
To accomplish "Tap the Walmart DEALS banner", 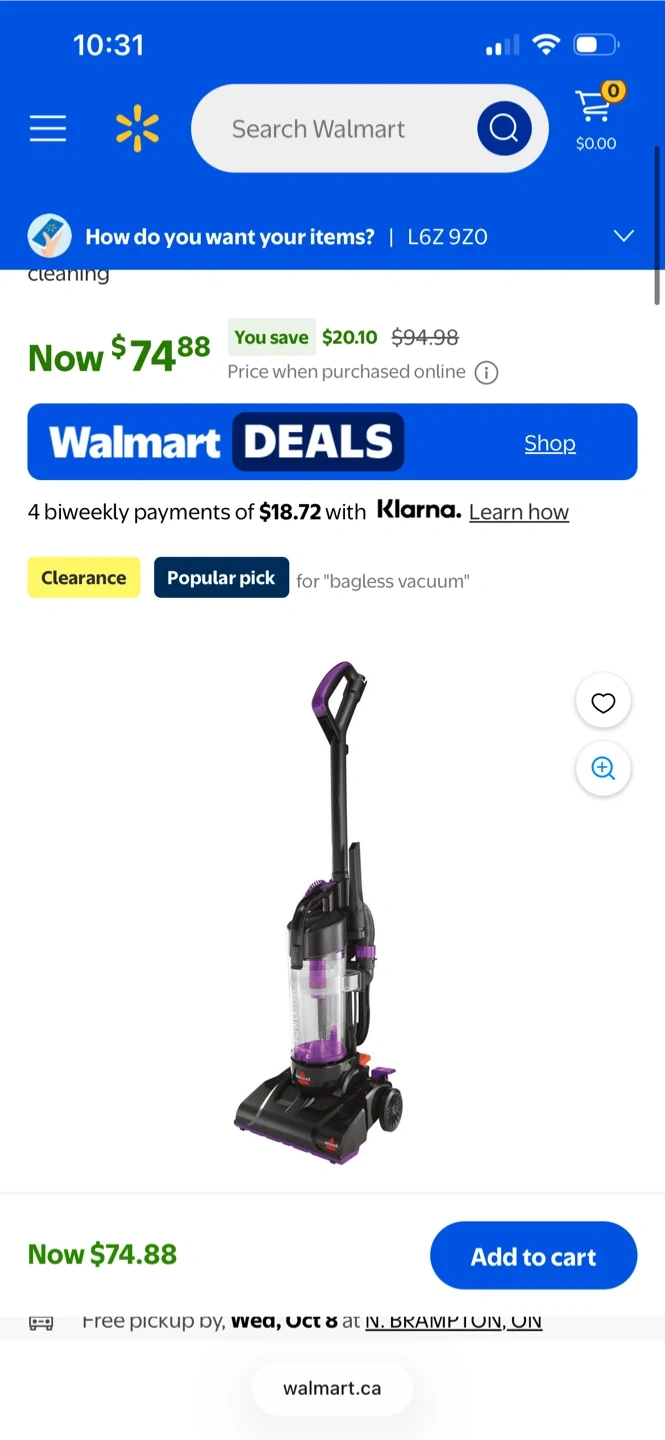I will tap(332, 442).
